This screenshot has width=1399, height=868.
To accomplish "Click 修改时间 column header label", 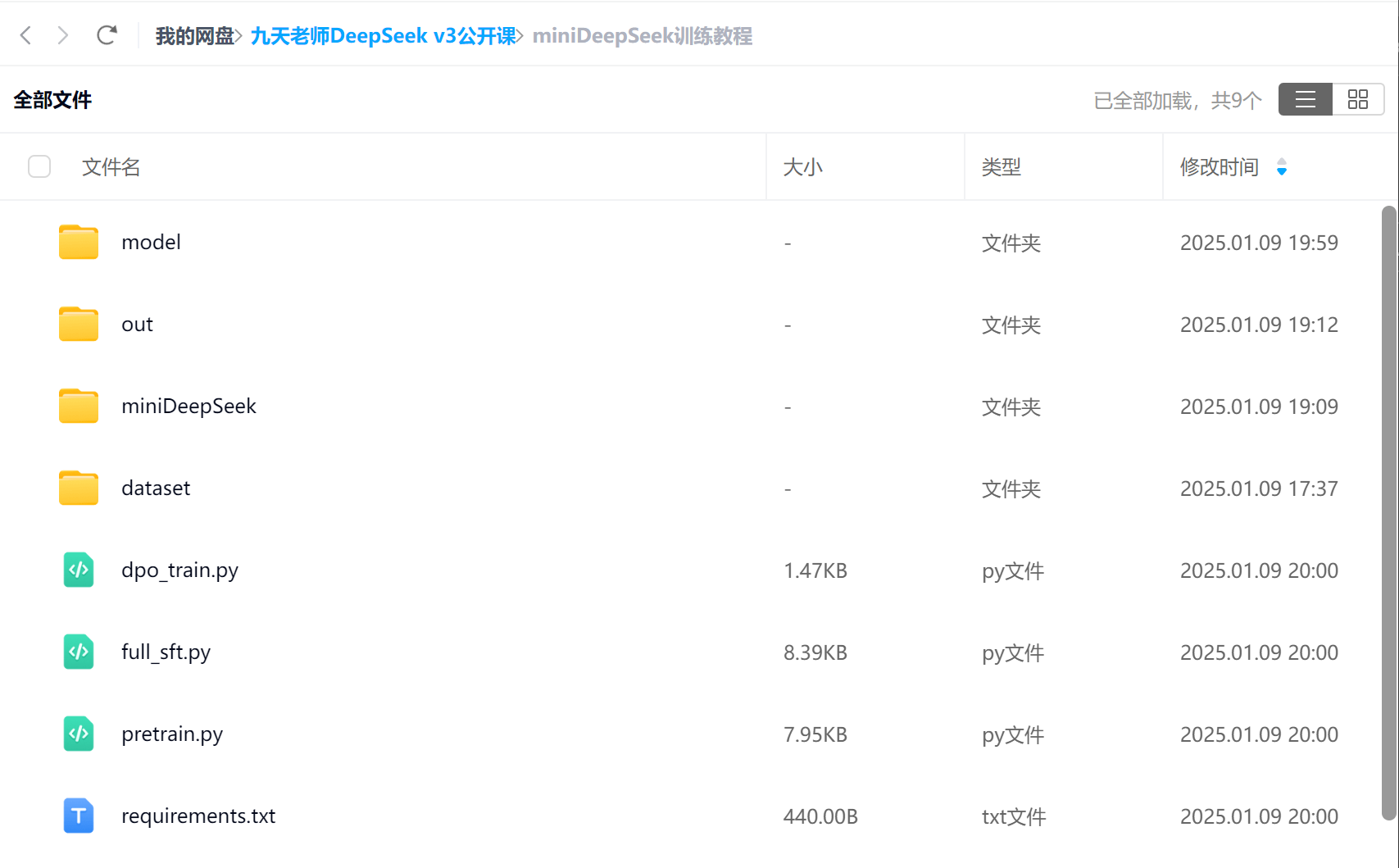I will coord(1220,167).
